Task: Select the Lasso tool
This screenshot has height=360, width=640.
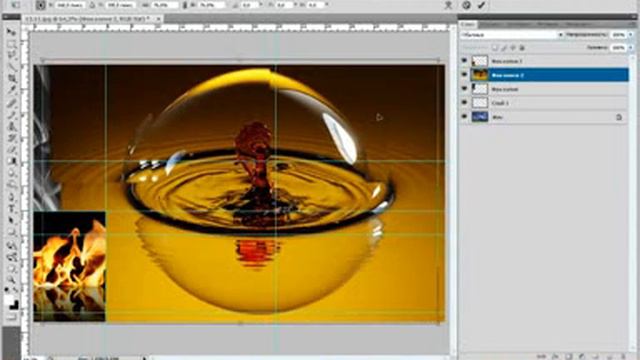Action: point(11,54)
